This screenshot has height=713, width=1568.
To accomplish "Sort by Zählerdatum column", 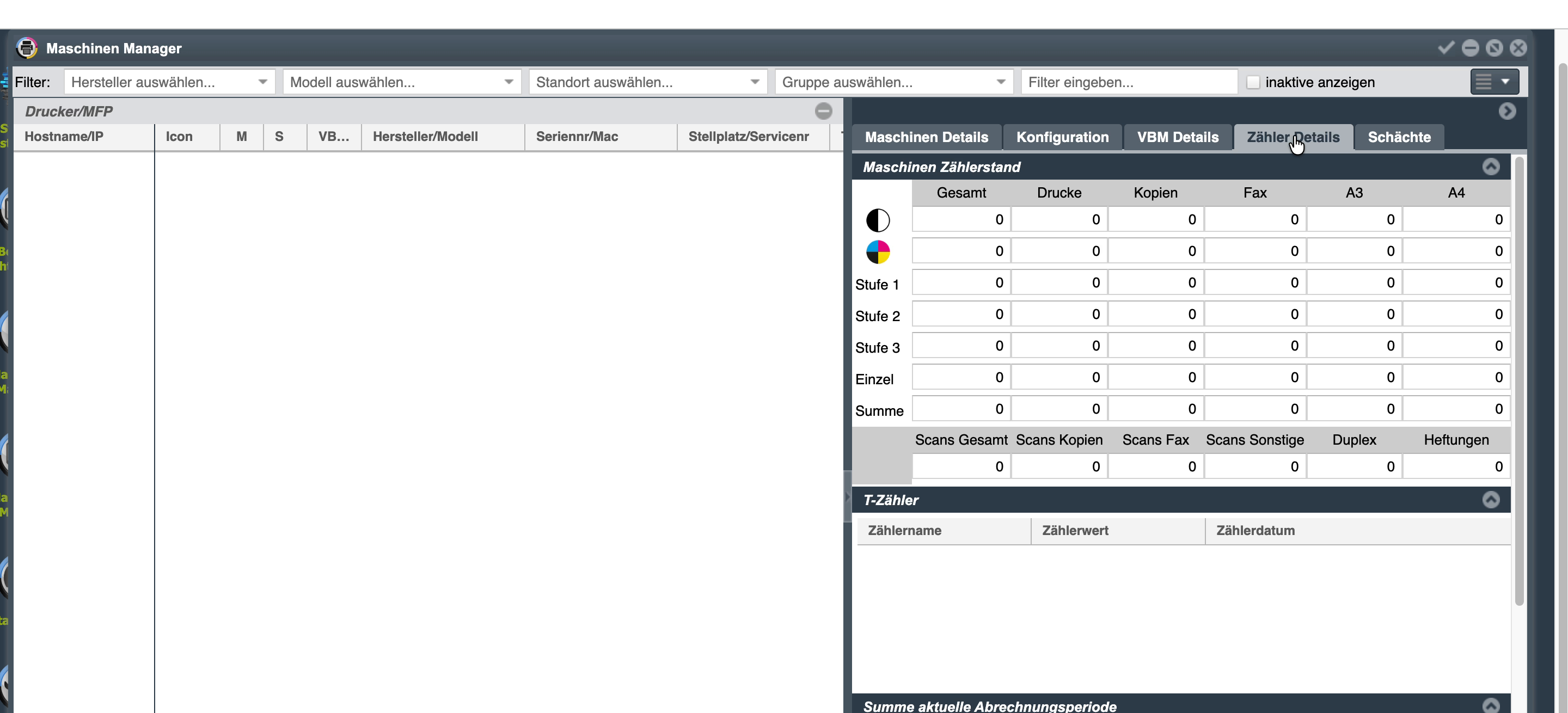I will pyautogui.click(x=1357, y=531).
